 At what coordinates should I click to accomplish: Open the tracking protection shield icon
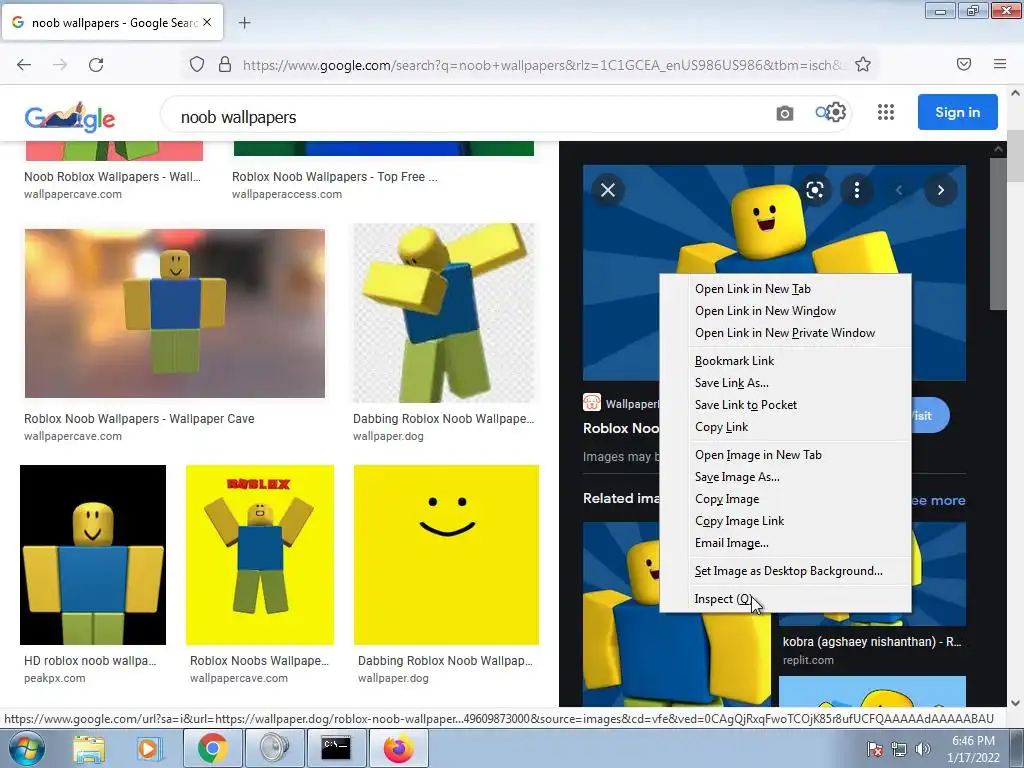coord(197,65)
